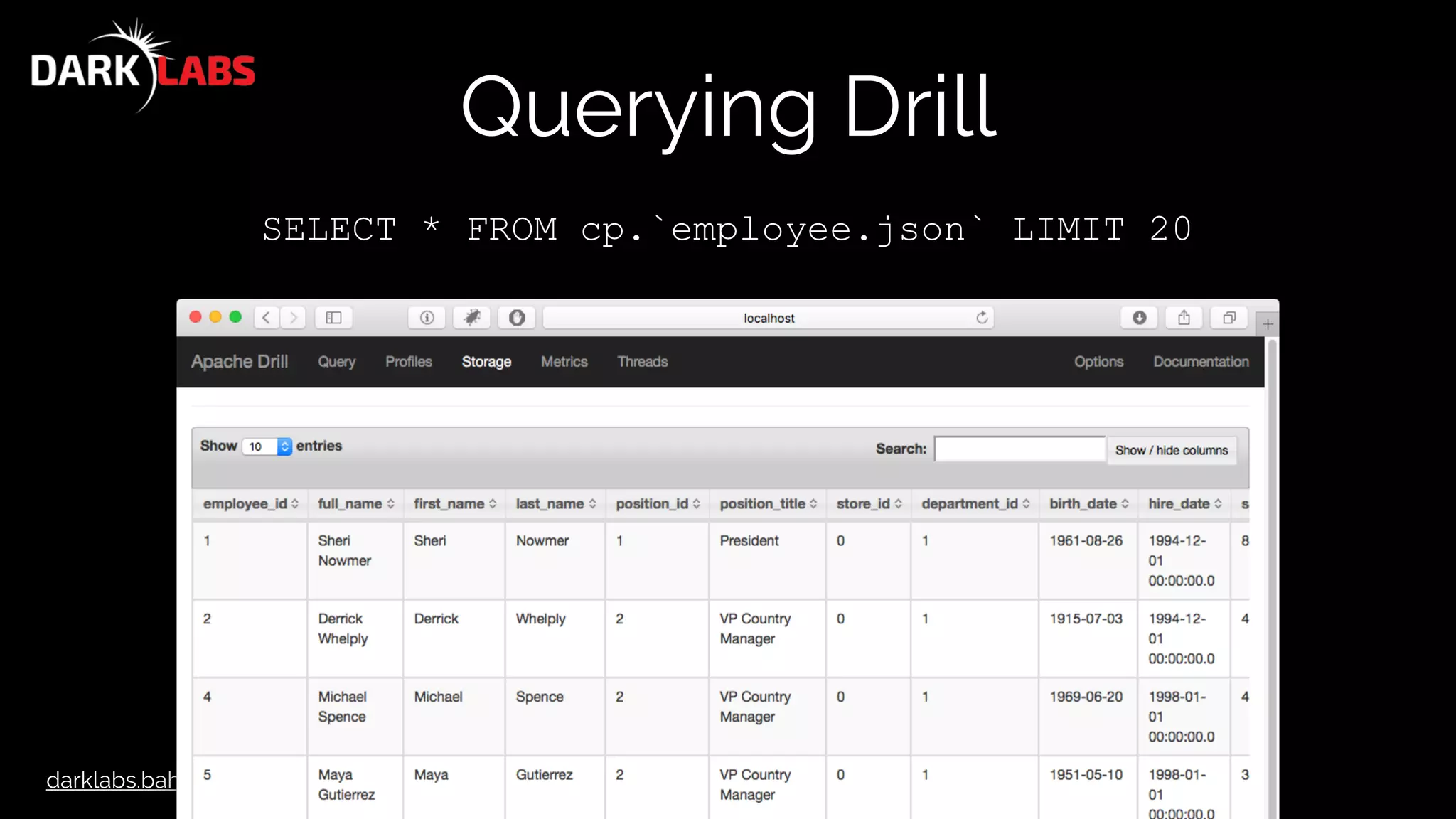Open Safari downloads icon

click(x=1139, y=318)
